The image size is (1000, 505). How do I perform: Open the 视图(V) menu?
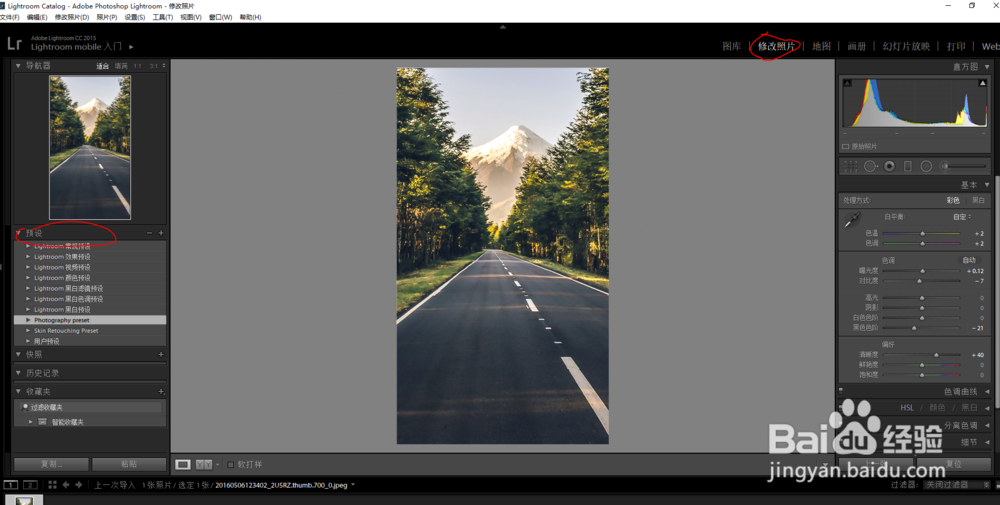191,17
